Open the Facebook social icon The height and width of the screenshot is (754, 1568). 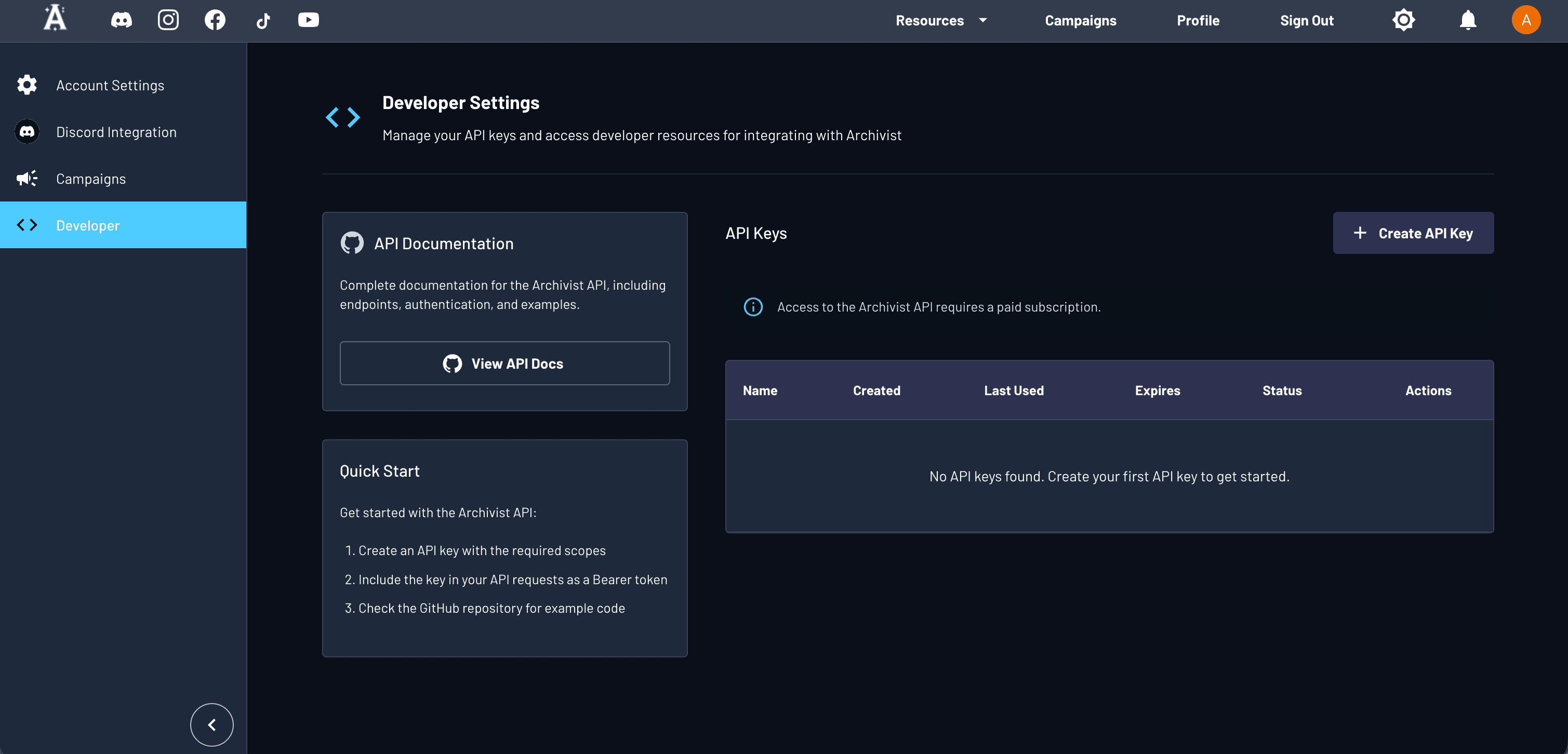215,20
